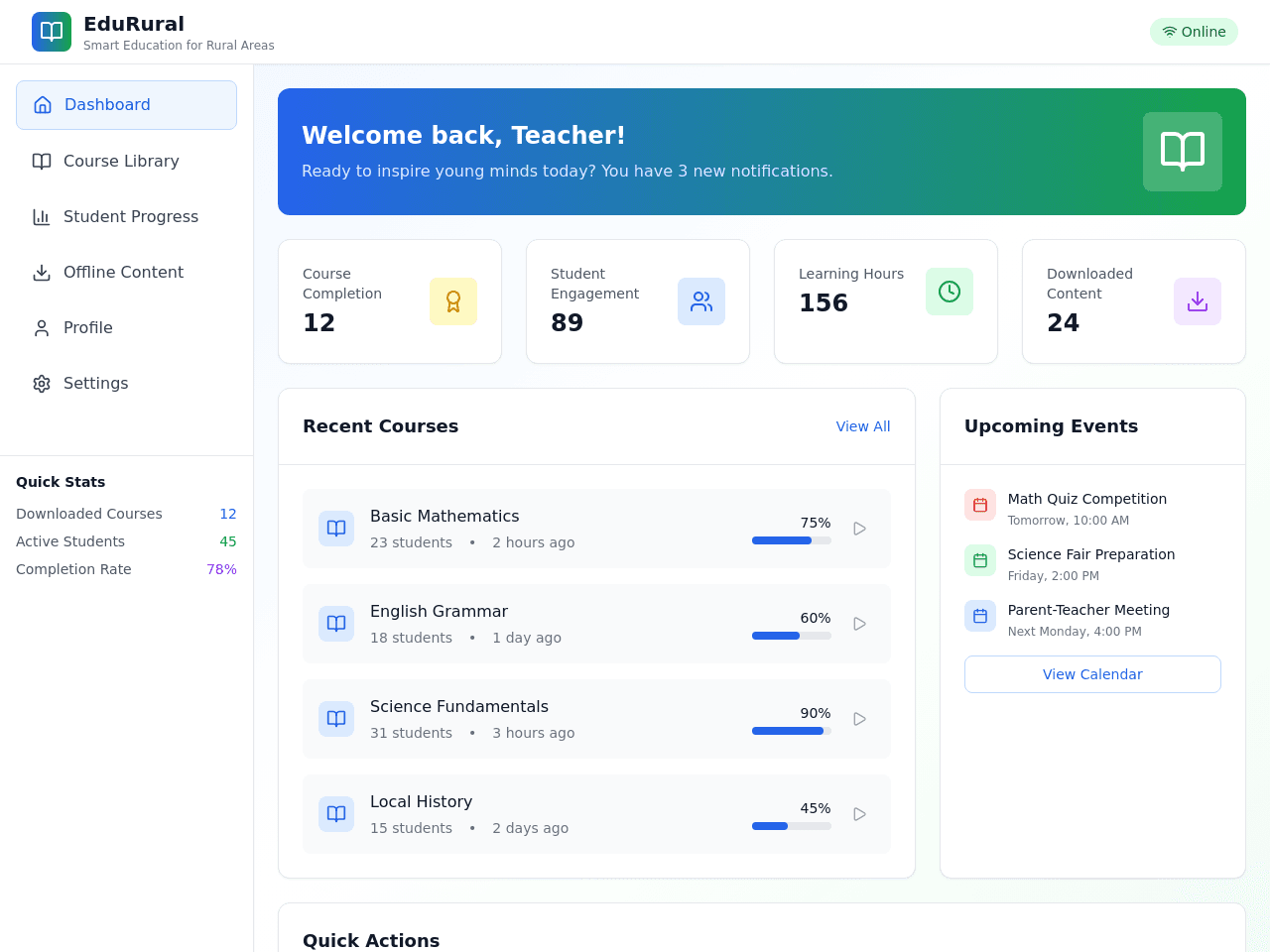Viewport: 1270px width, 952px height.
Task: Click the book icon for Basic Mathematics
Action: (336, 529)
